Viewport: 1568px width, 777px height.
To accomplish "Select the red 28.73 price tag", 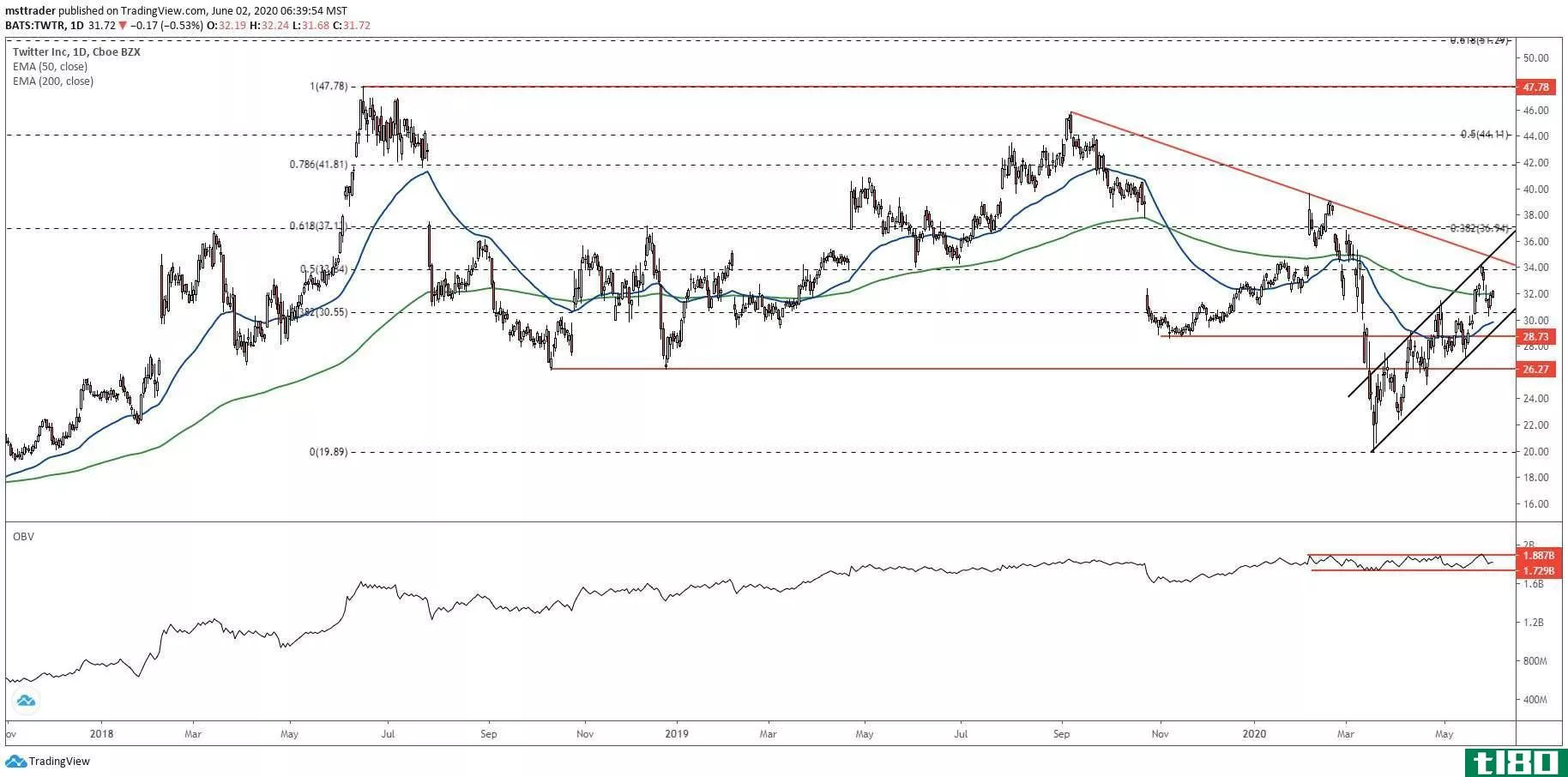I will (x=1535, y=337).
